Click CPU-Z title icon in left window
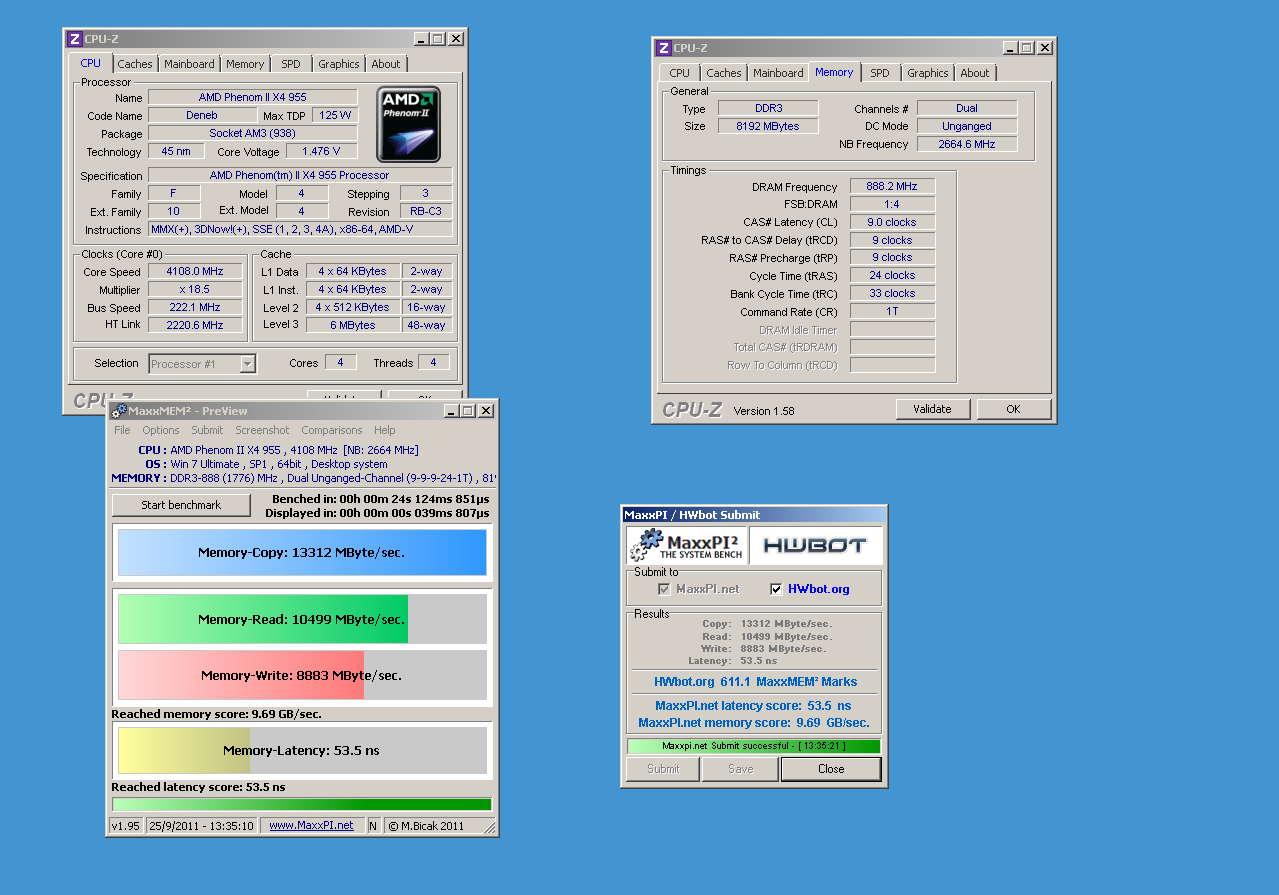The width and height of the screenshot is (1279, 895). pos(74,39)
